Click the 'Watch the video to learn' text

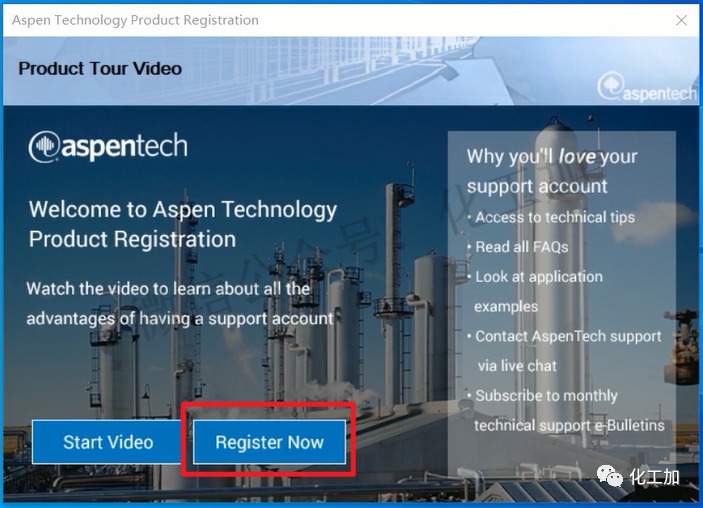pos(168,289)
